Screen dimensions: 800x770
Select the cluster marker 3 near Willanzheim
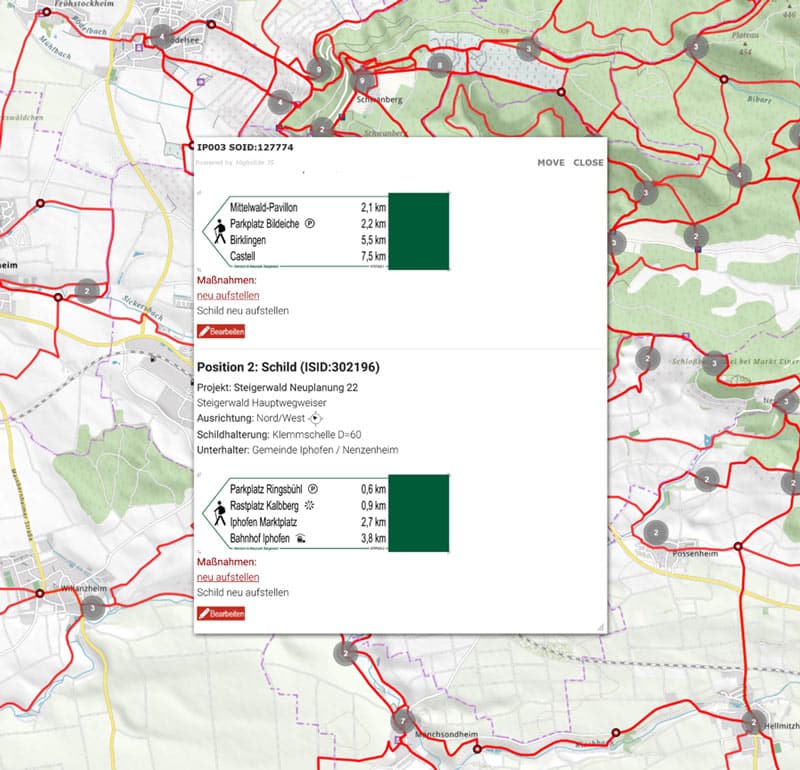tap(93, 608)
